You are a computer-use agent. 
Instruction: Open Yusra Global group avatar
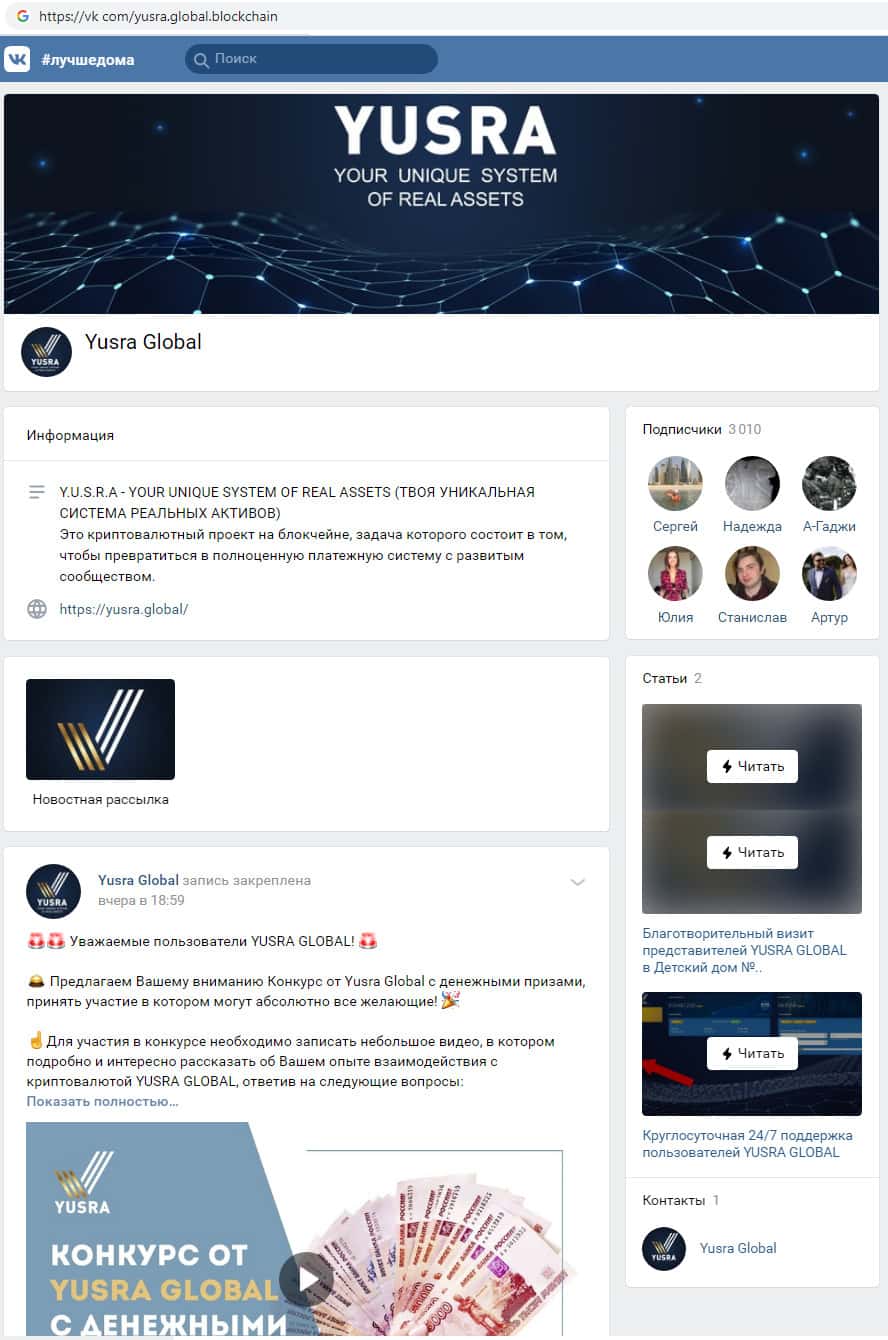46,352
